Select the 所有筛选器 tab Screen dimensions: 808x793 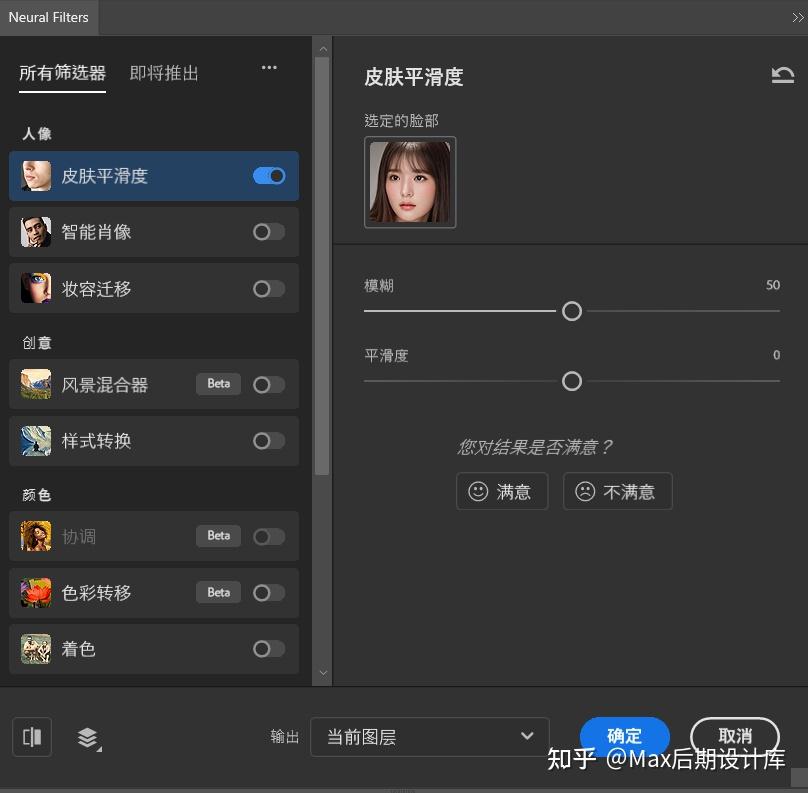click(x=62, y=72)
